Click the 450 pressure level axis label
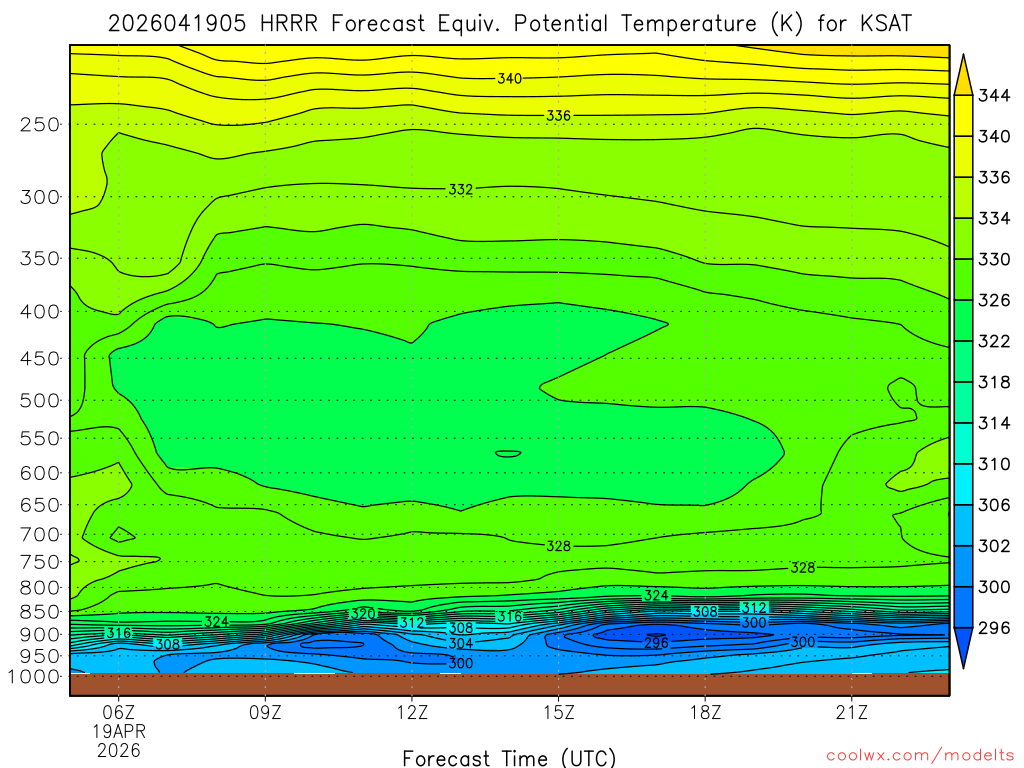This screenshot has width=1024, height=768. click(39, 359)
